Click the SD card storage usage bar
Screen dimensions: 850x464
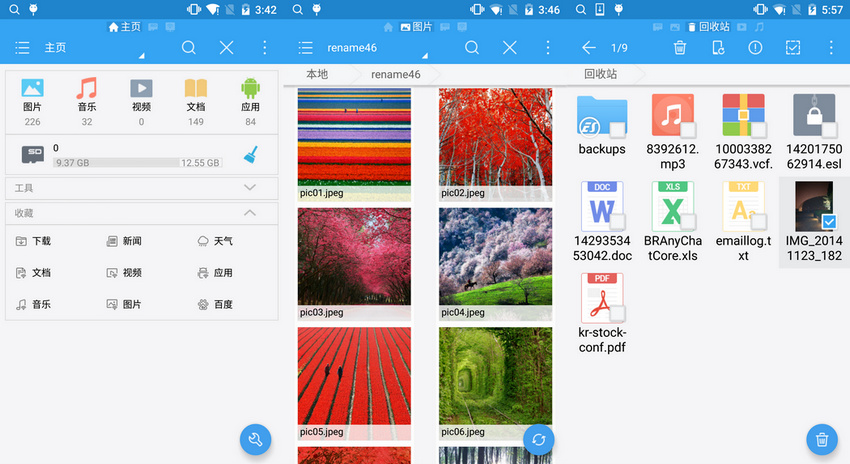point(137,162)
